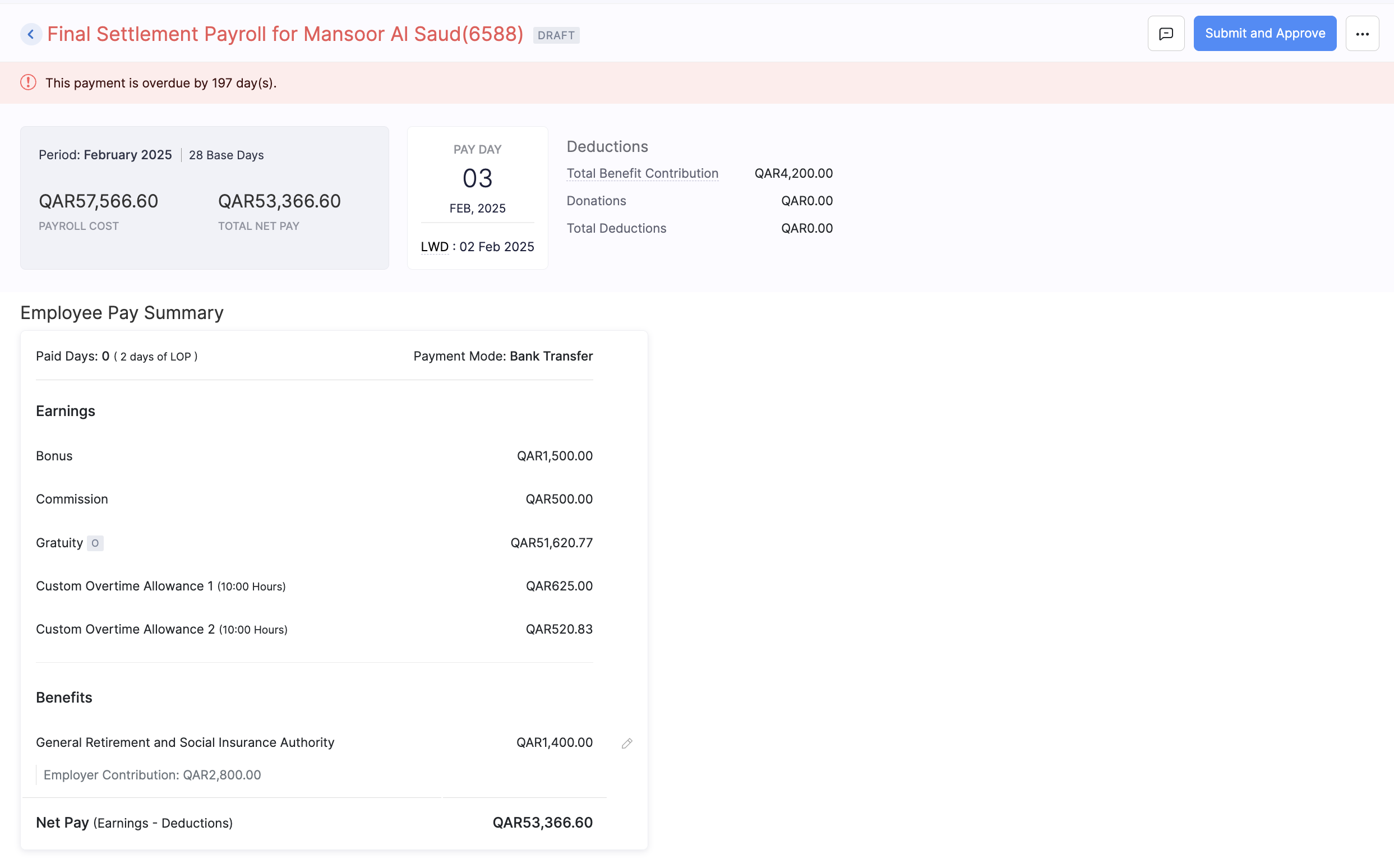Open the three-dots more options menu
This screenshot has height=868, width=1394.
point(1362,34)
